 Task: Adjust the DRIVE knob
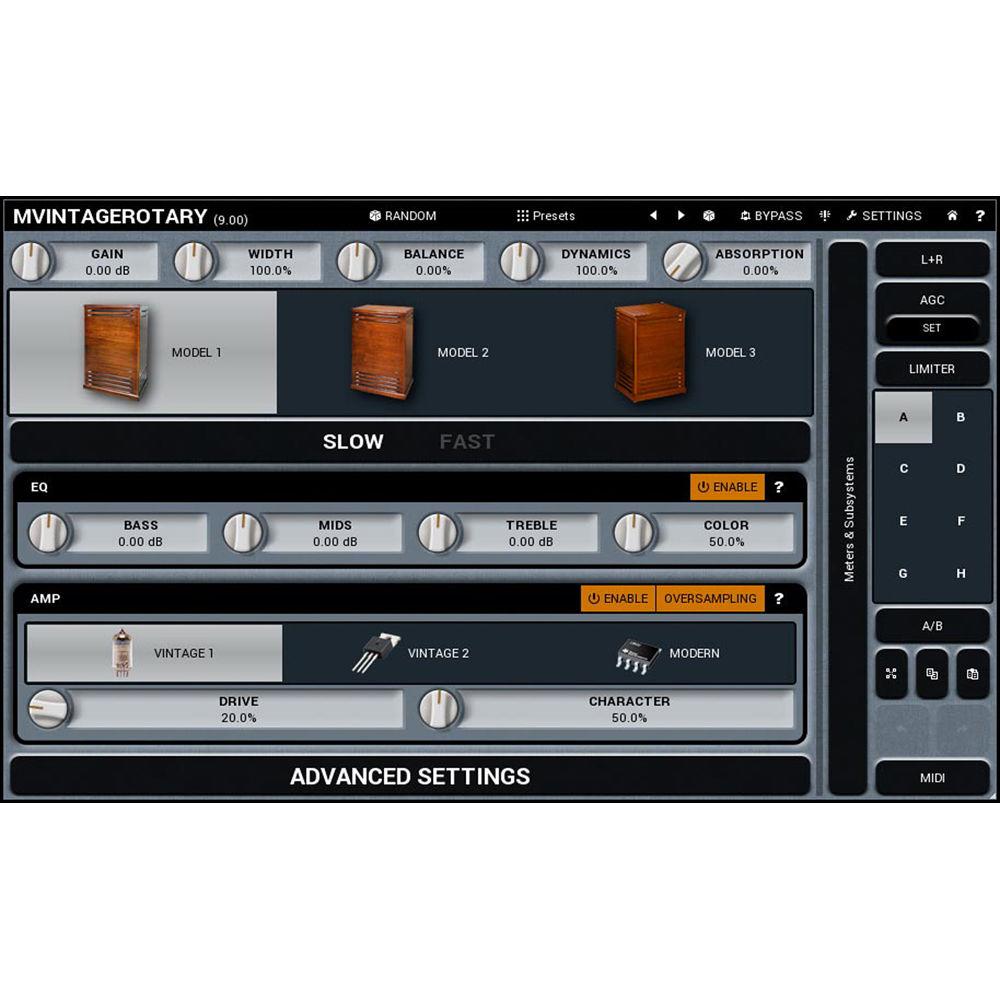click(x=48, y=709)
